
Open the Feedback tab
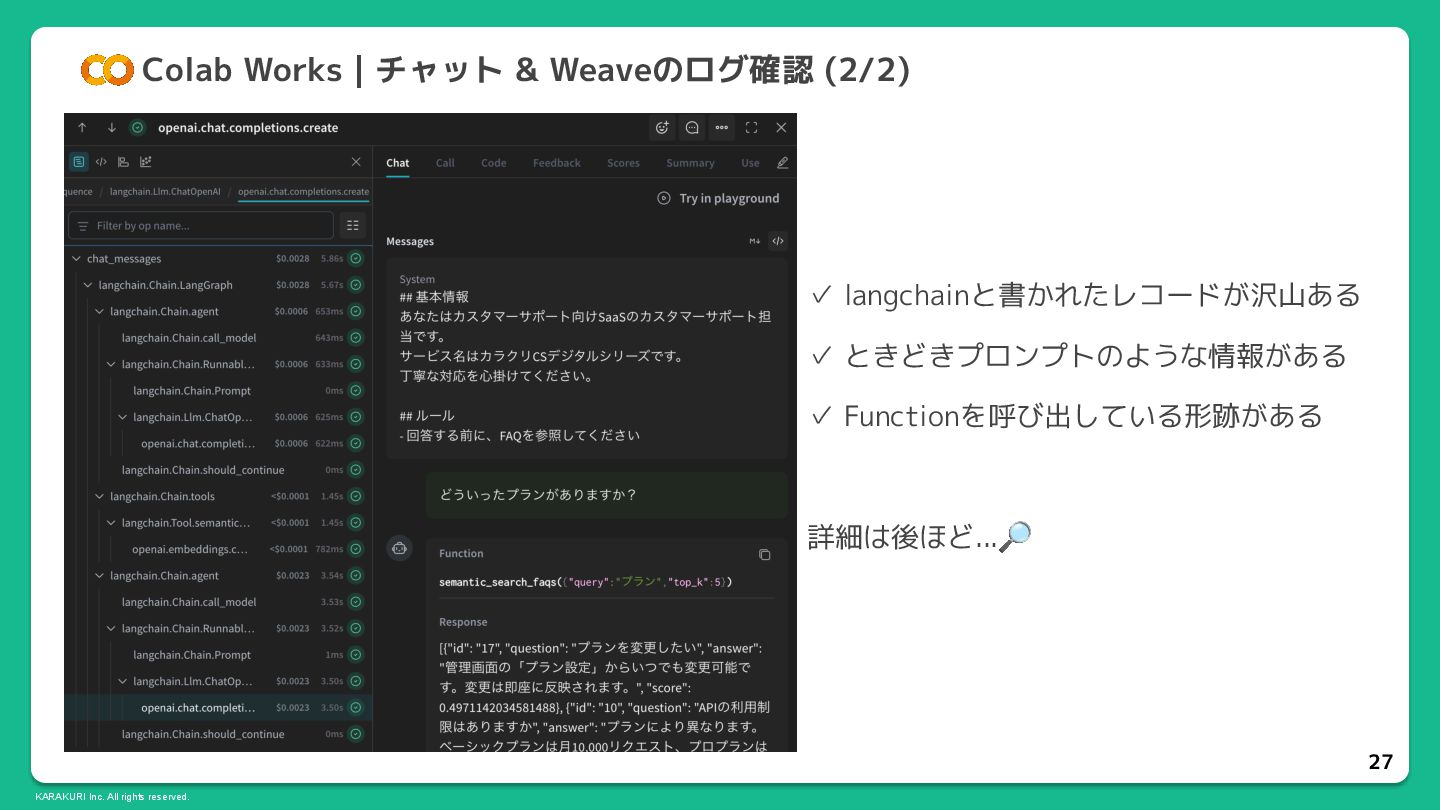coord(557,163)
